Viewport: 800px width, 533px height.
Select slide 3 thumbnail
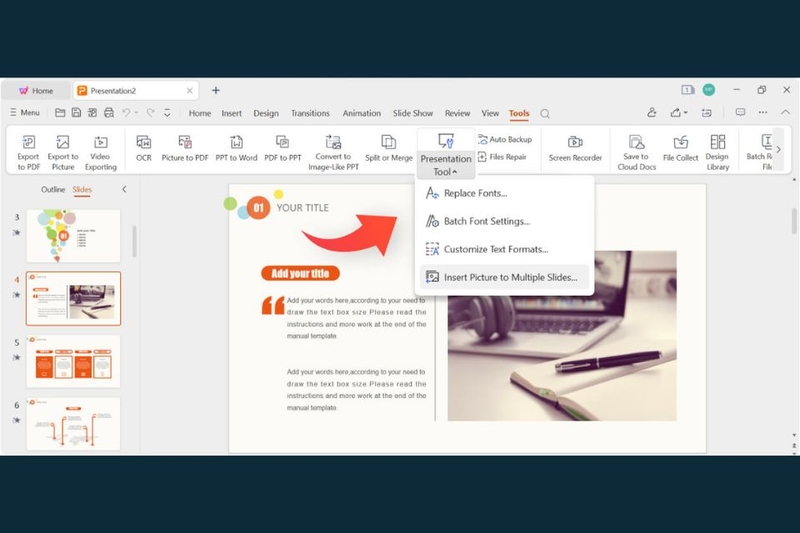point(73,236)
